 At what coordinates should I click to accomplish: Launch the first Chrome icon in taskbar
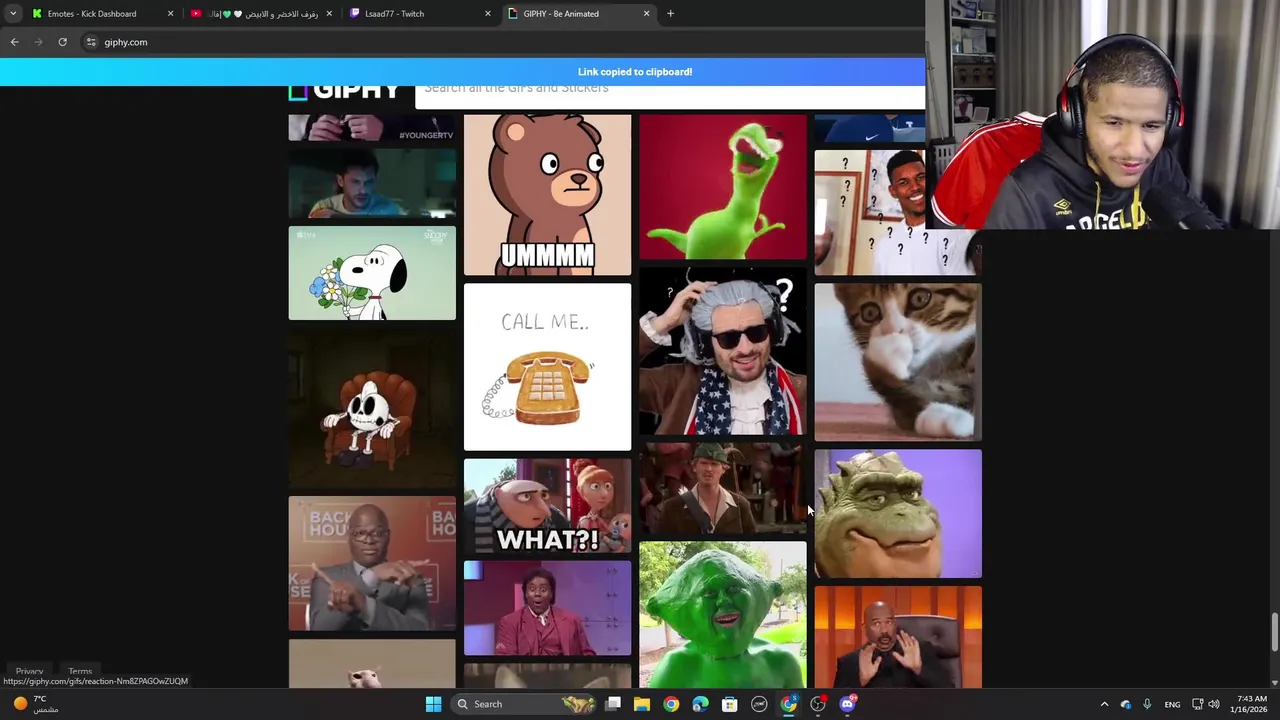671,704
